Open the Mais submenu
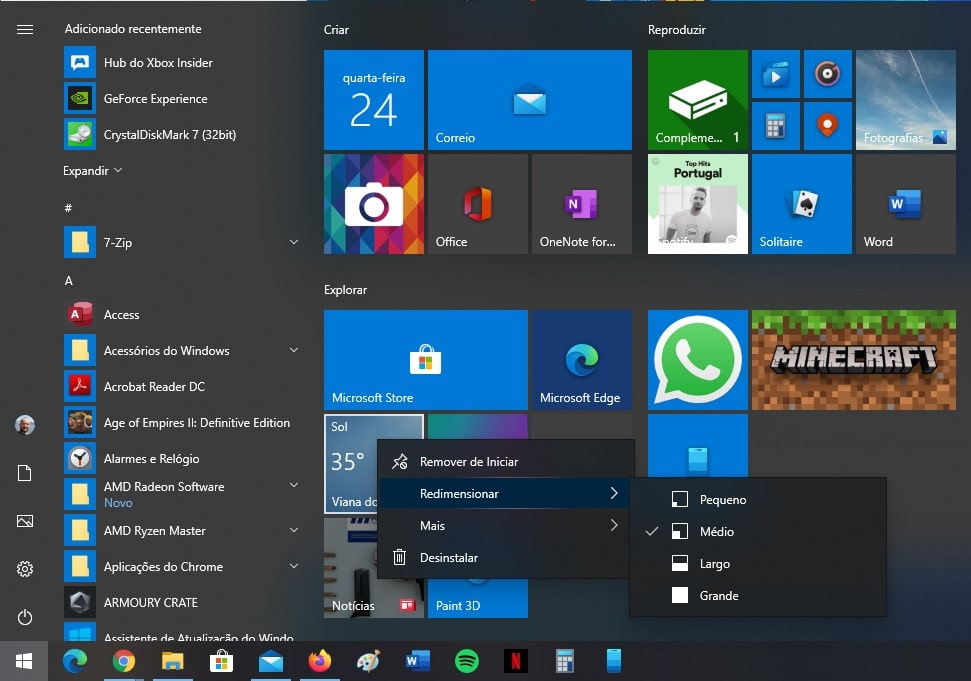Viewport: 971px width, 681px height. tap(506, 526)
